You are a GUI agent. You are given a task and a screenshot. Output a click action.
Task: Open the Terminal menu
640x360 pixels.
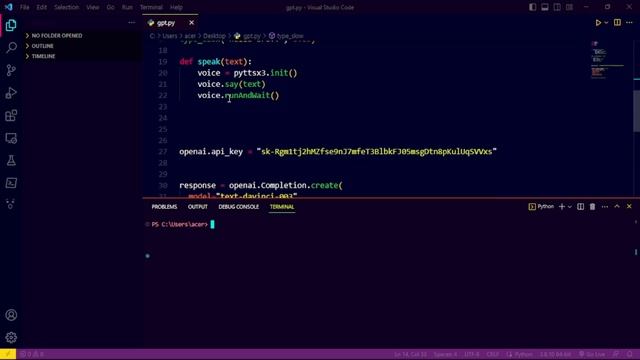[x=151, y=7]
